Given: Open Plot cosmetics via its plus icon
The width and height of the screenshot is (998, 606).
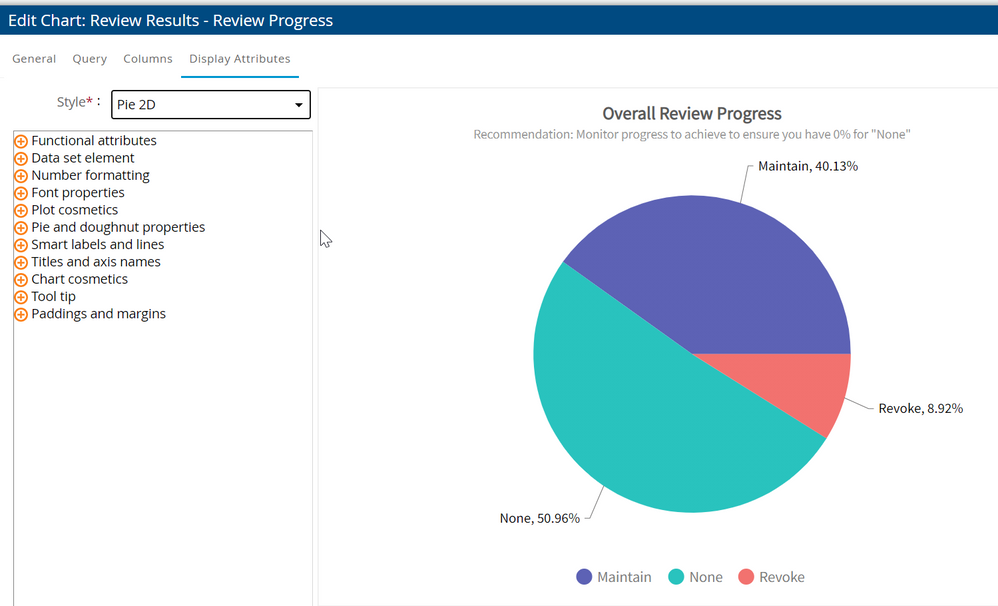Looking at the screenshot, I should point(21,210).
